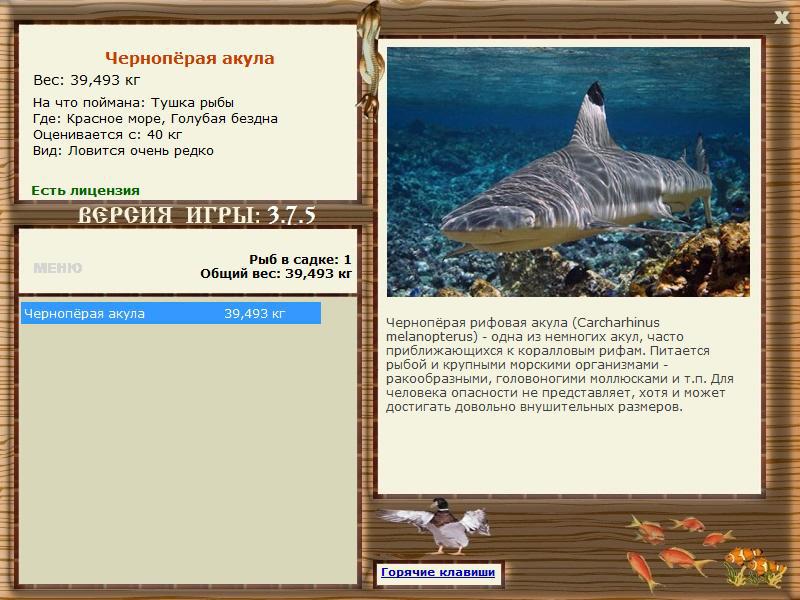
Task: Click the Есть лицензия status text
Action: point(85,190)
